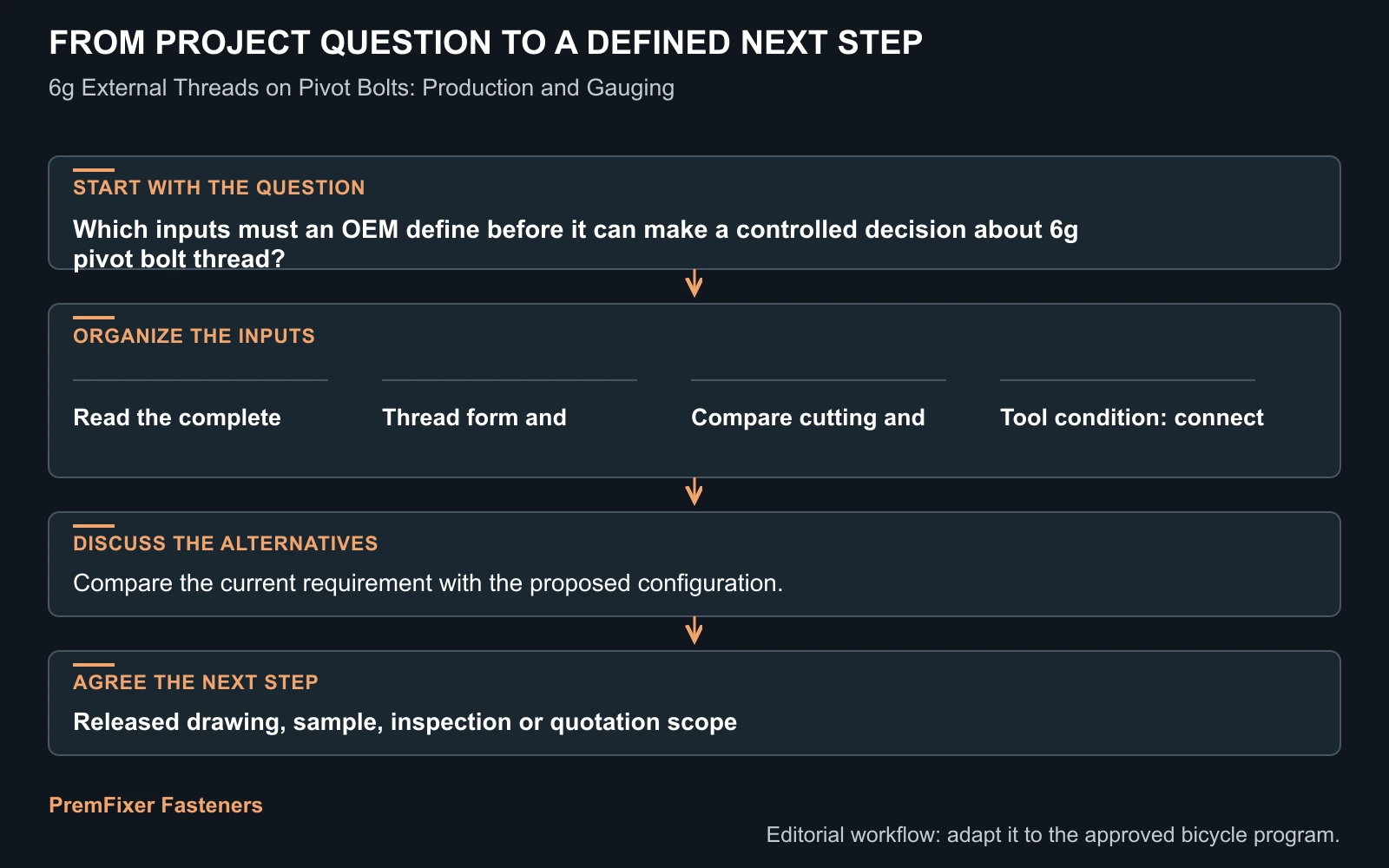Click the PremFixer Fasteners brand name
This screenshot has height=868, width=1389.
[x=155, y=805]
